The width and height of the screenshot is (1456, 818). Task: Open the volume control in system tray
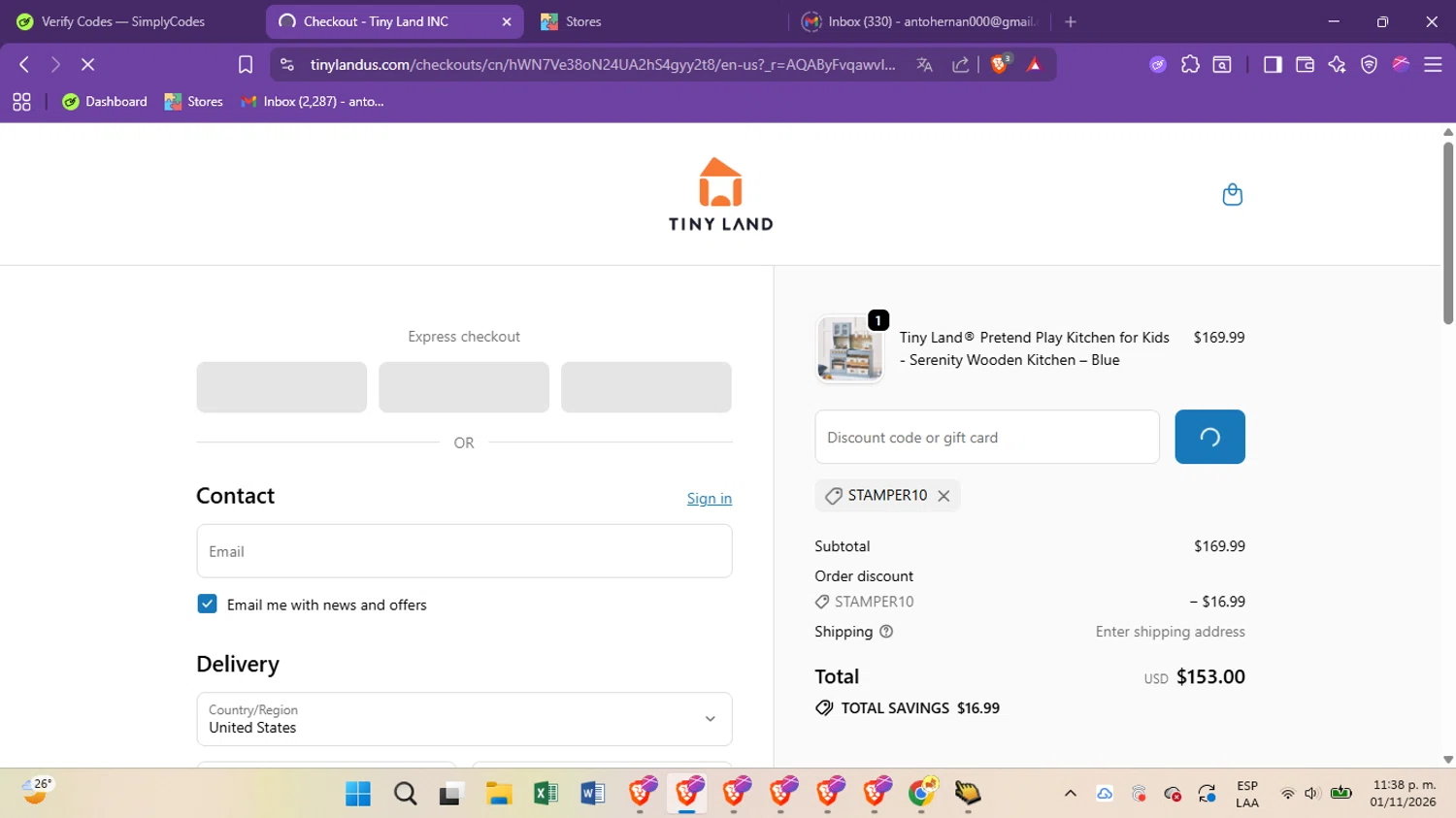tap(1312, 794)
